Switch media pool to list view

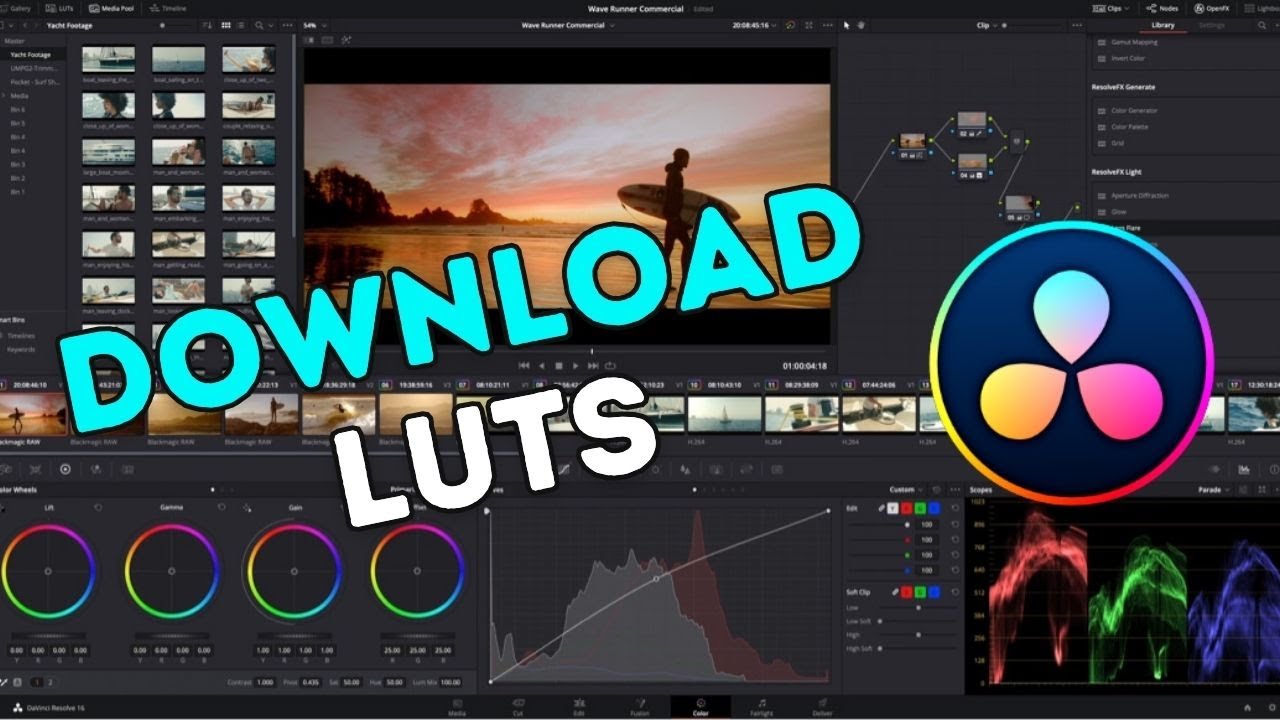tap(241, 25)
